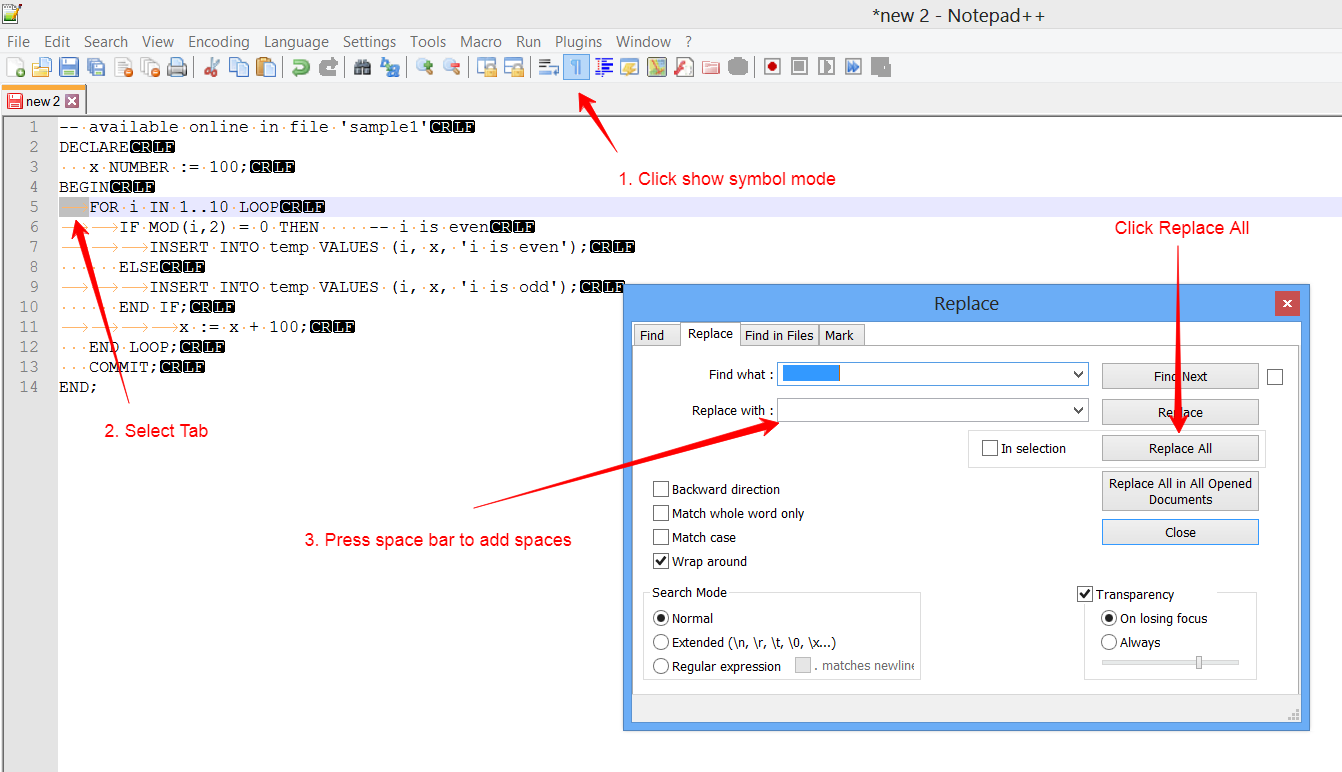The width and height of the screenshot is (1342, 772).
Task: Click the Replace All button
Action: point(1180,448)
